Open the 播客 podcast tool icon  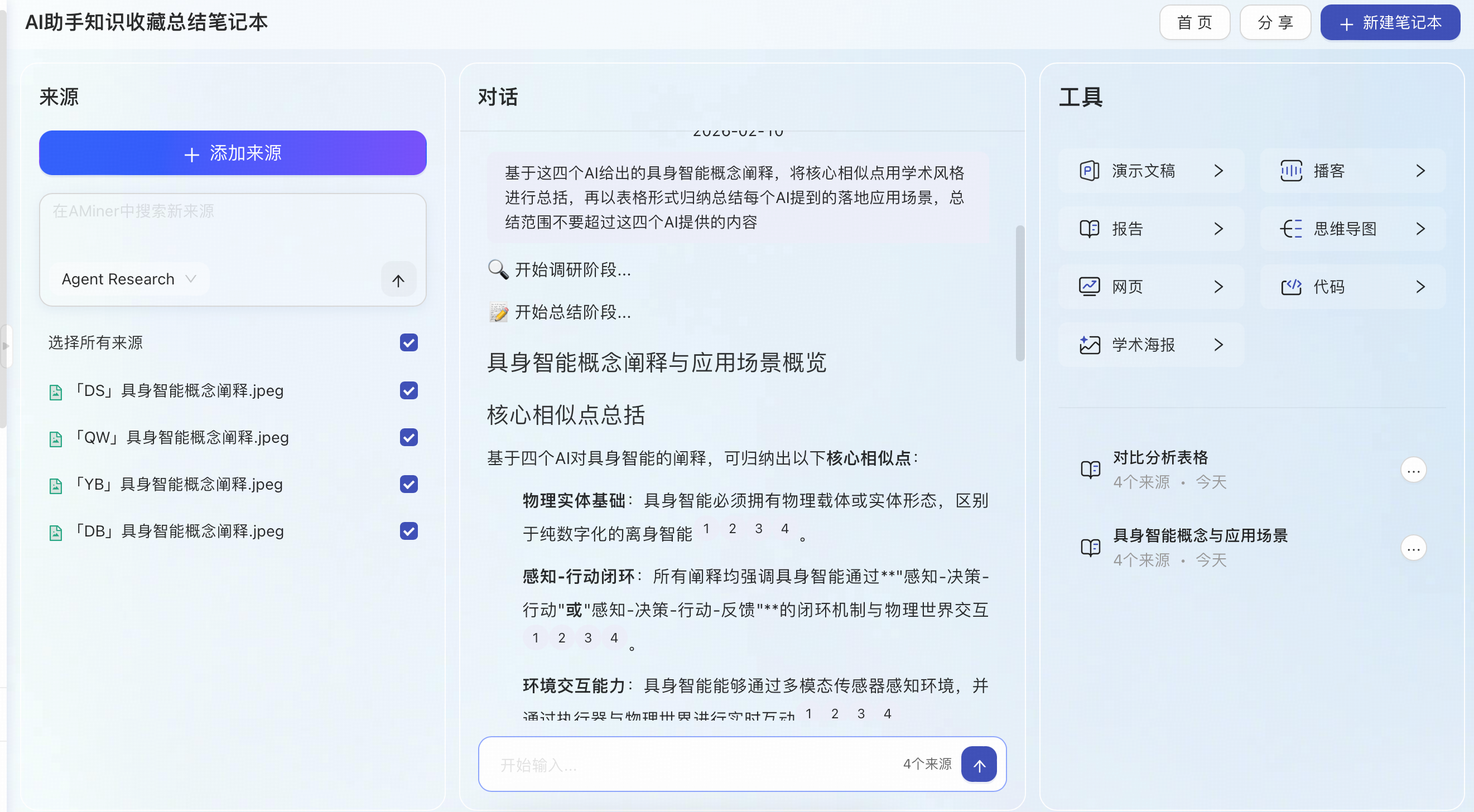click(1291, 171)
